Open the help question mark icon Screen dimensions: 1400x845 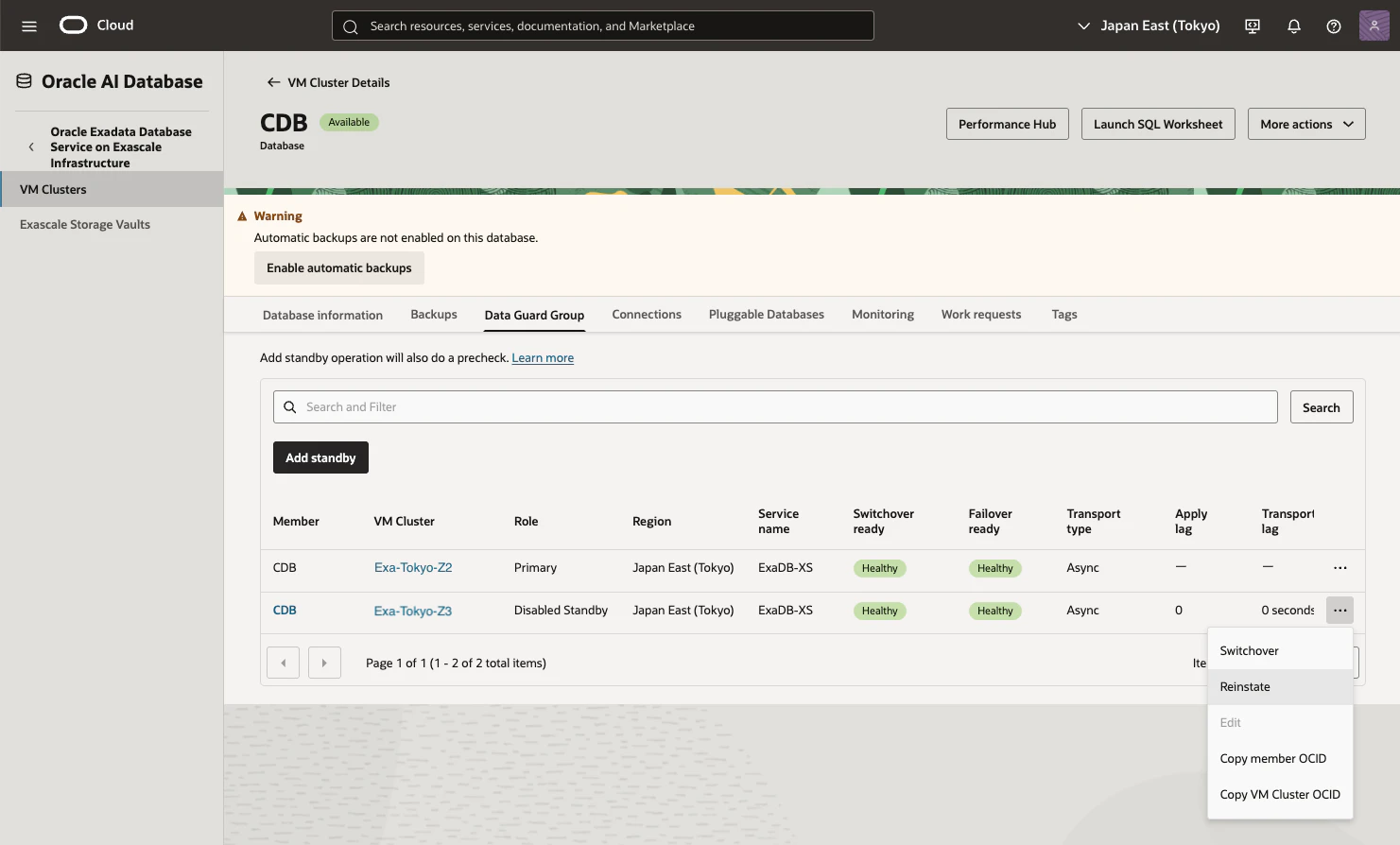(x=1334, y=26)
